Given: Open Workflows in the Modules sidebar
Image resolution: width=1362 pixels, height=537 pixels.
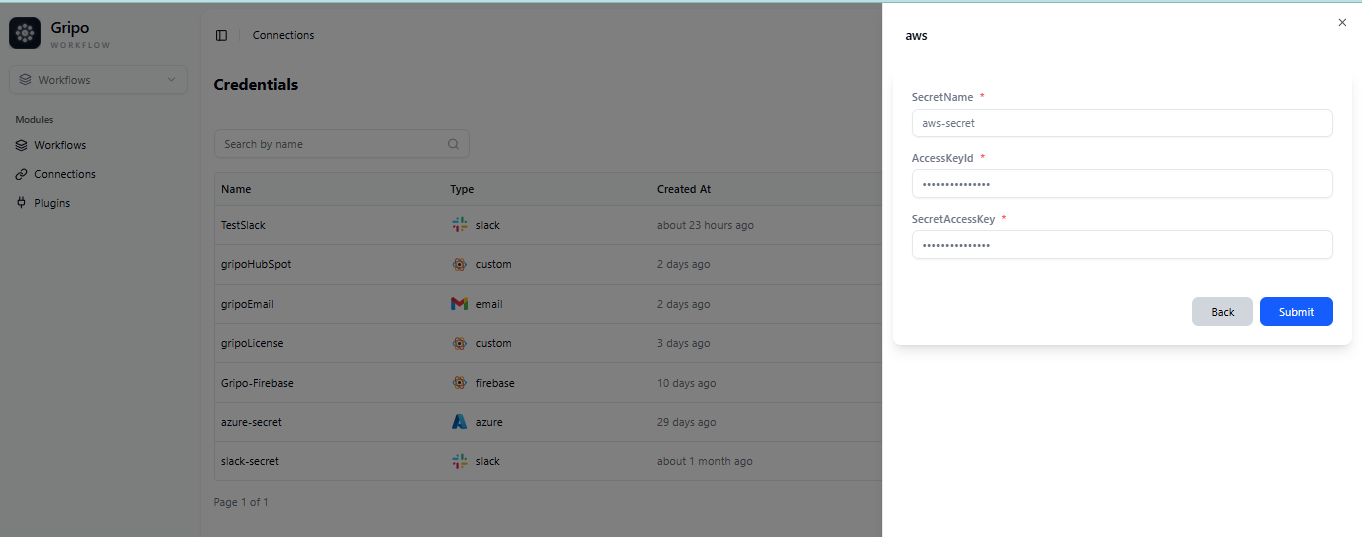Looking at the screenshot, I should point(60,145).
